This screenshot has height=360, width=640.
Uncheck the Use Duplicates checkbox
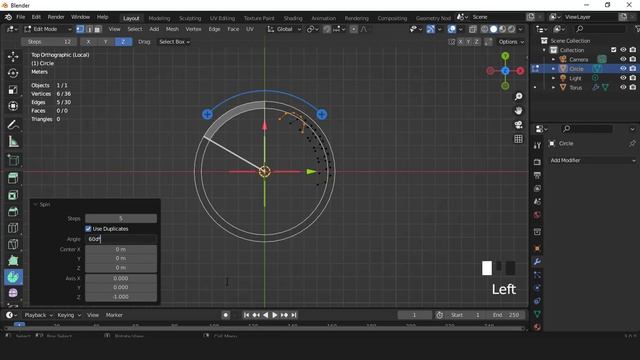coord(88,229)
